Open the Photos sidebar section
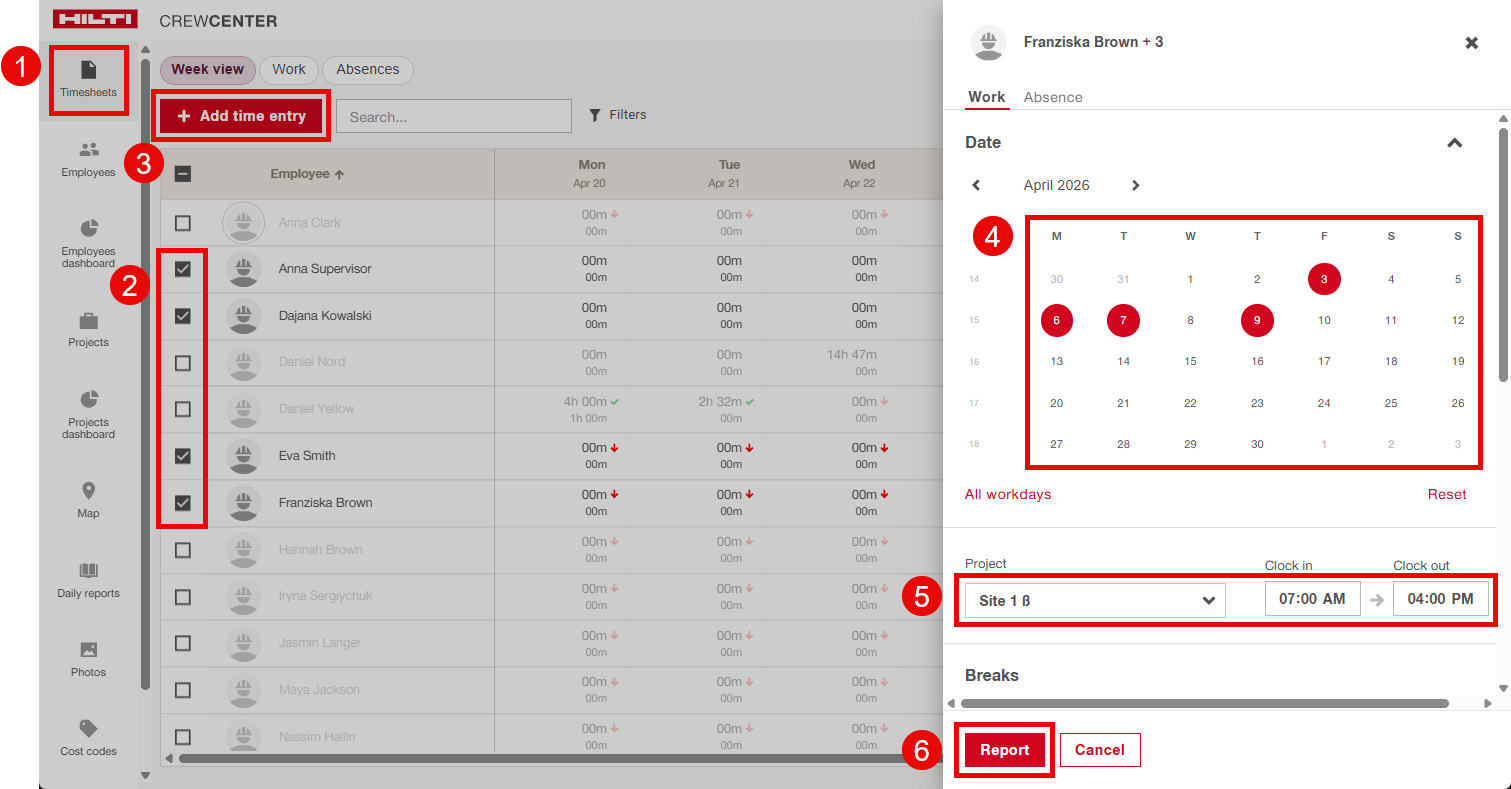This screenshot has height=789, width=1511. click(x=88, y=659)
